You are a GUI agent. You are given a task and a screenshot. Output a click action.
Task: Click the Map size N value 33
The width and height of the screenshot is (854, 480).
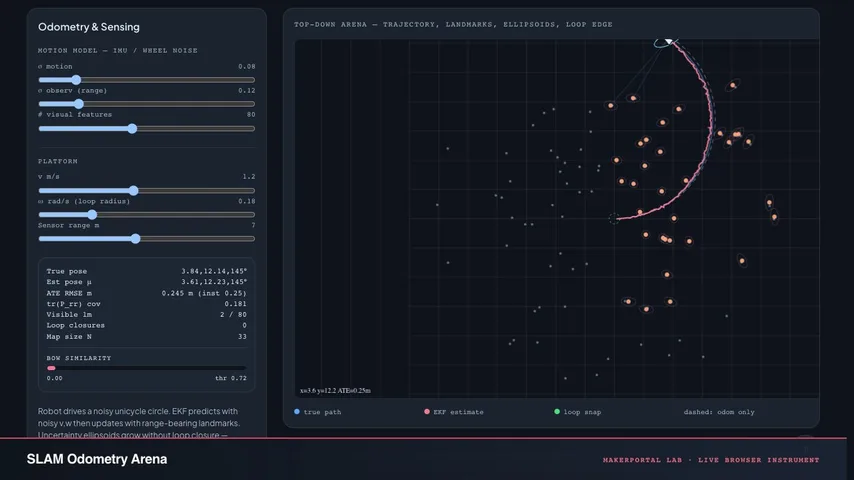242,337
